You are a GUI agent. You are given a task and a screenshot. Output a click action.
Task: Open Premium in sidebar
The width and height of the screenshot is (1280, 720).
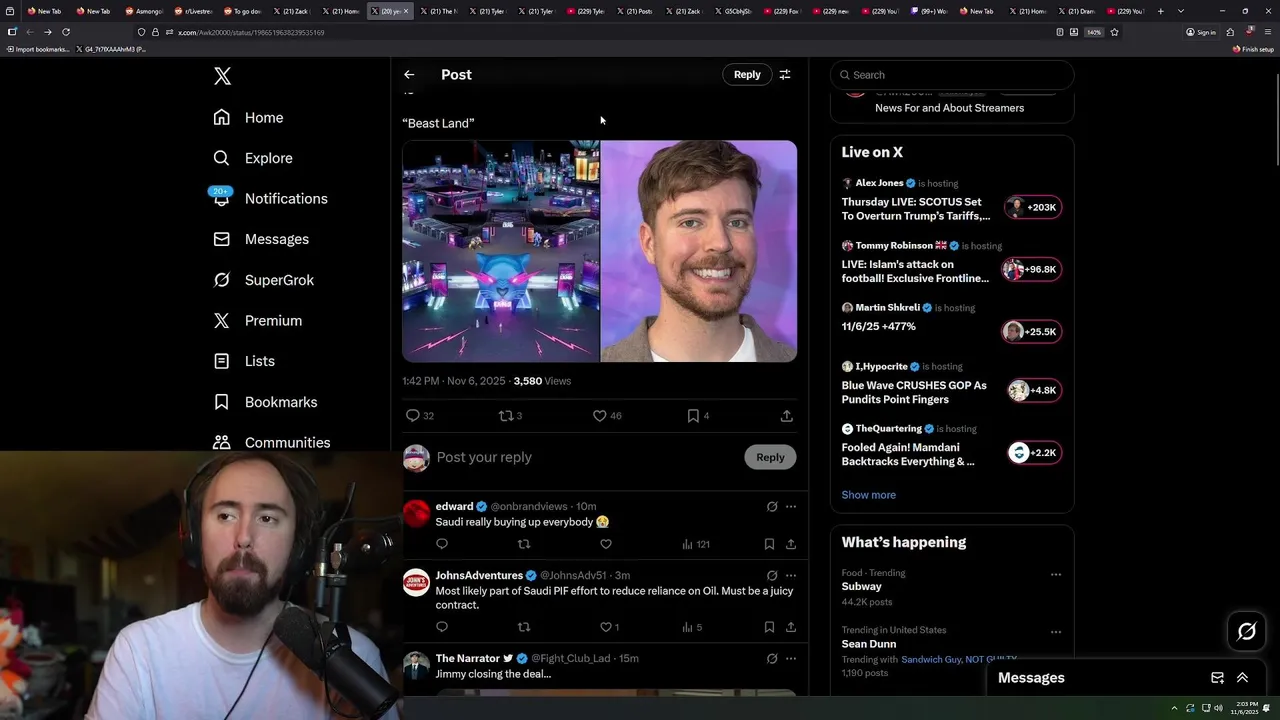click(258, 321)
